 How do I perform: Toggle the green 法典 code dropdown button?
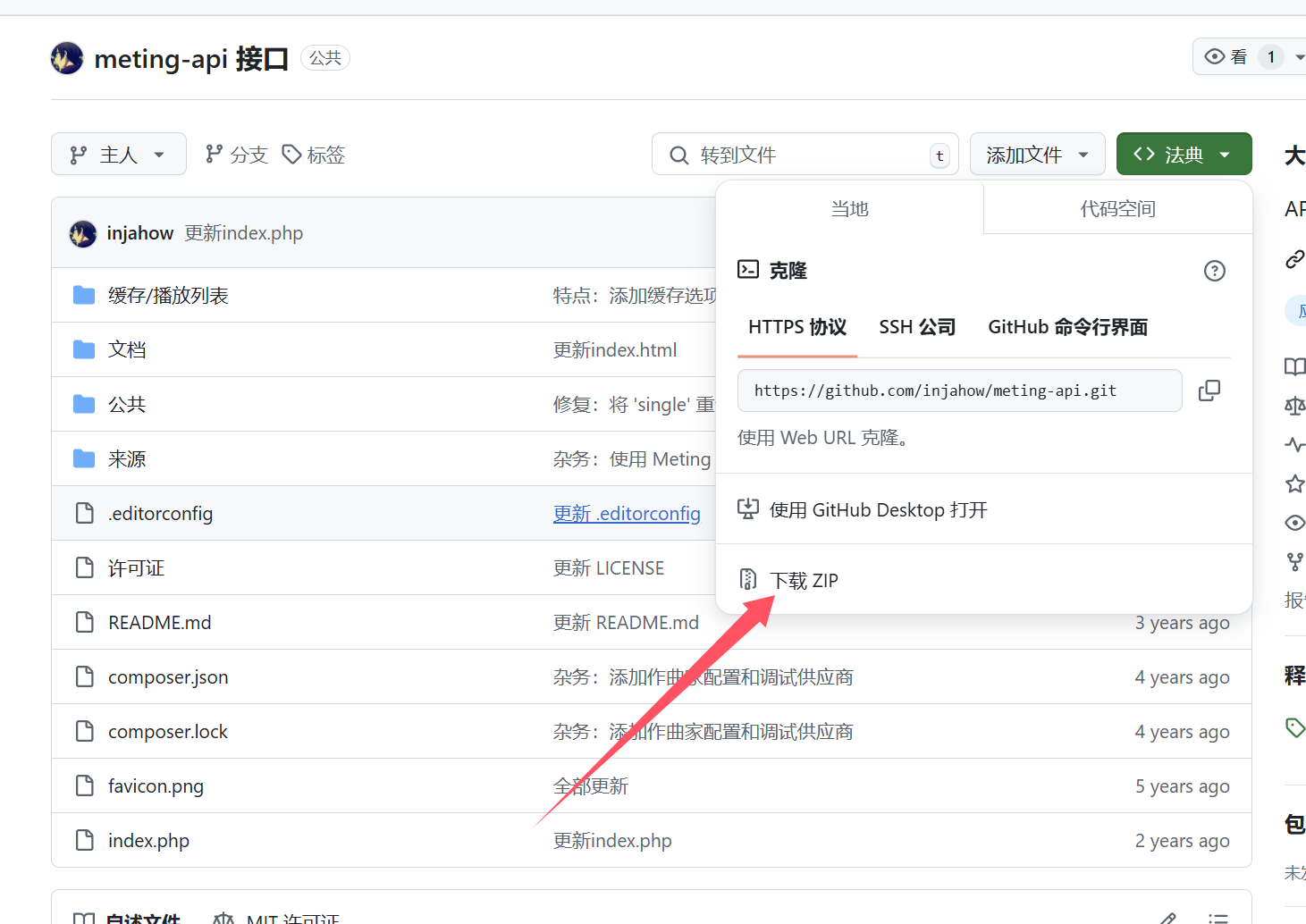point(1184,155)
